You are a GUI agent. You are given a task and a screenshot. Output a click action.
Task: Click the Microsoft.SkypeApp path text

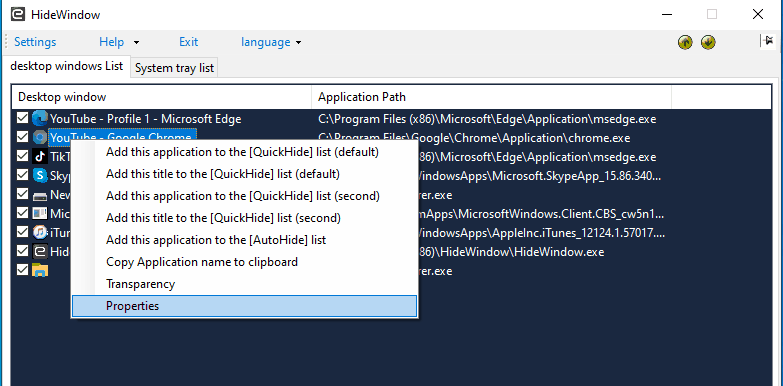(541, 176)
